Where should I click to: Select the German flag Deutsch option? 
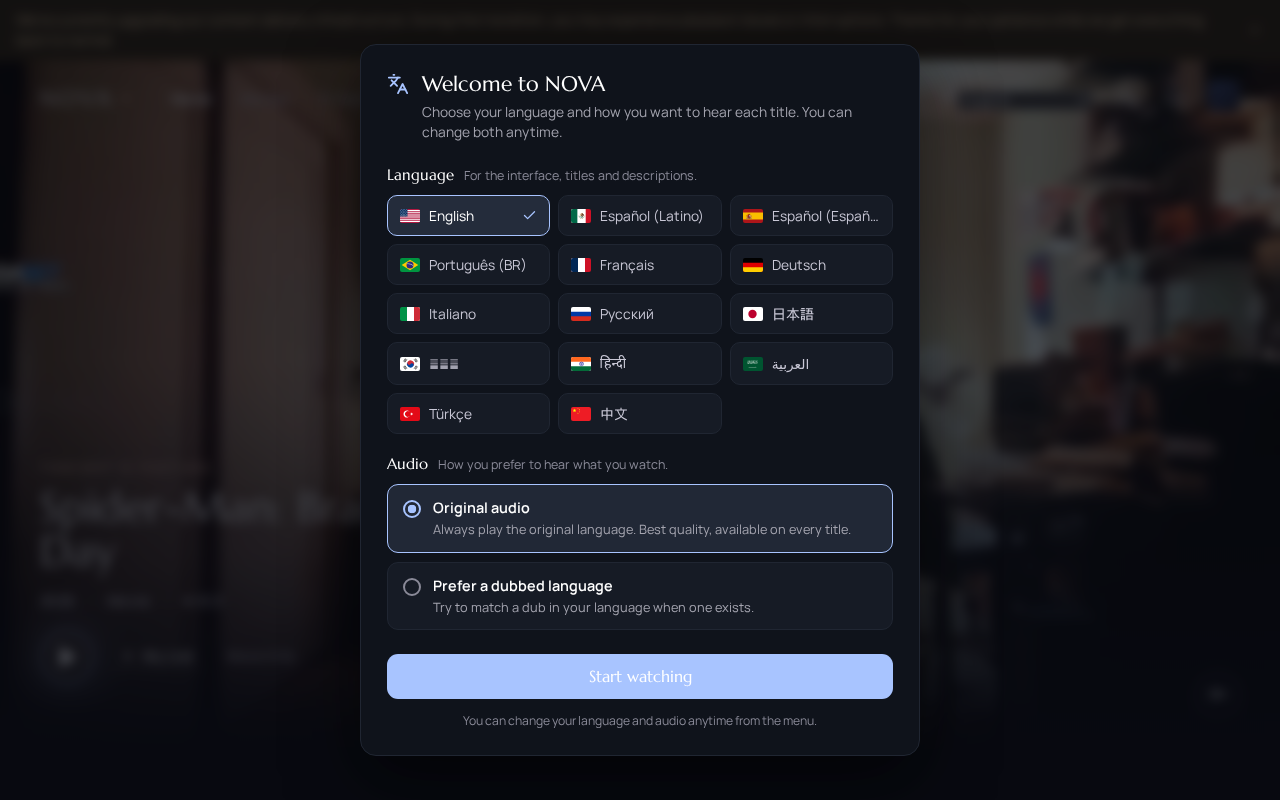[x=811, y=264]
